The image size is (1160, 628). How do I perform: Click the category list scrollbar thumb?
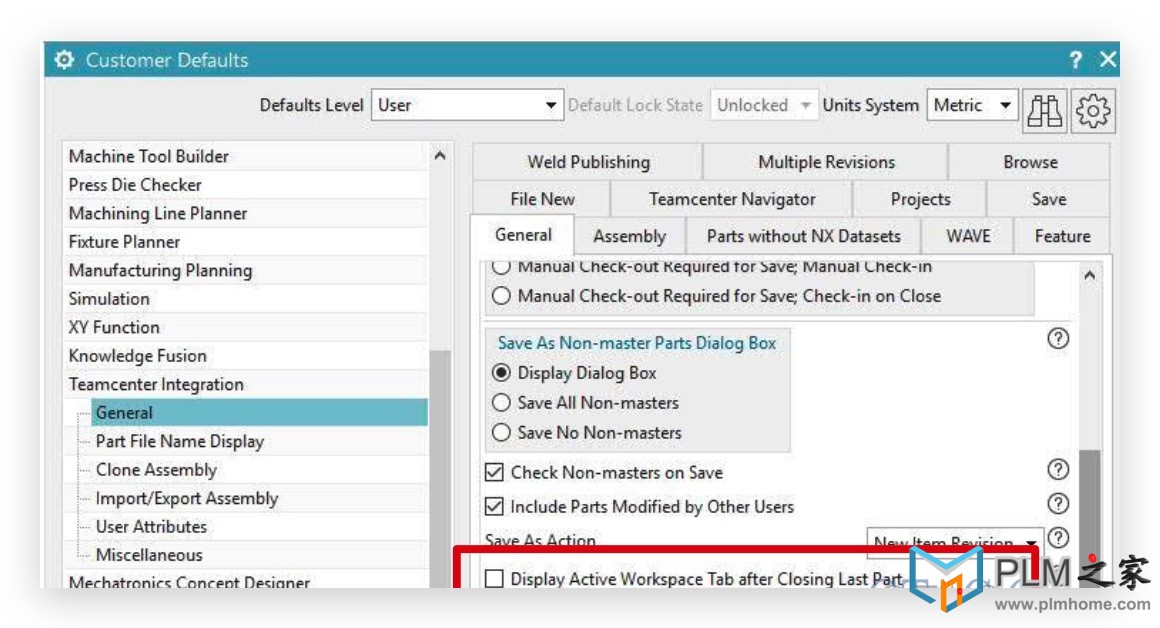pyautogui.click(x=440, y=469)
